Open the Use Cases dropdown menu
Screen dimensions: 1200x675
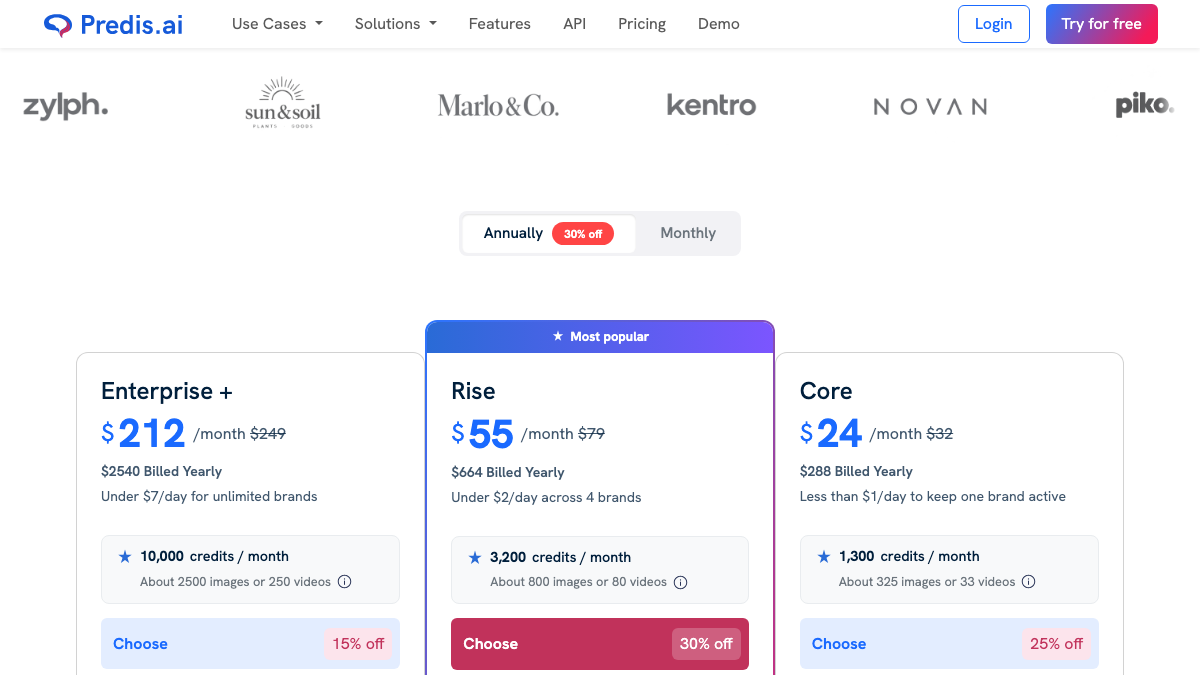coord(277,24)
